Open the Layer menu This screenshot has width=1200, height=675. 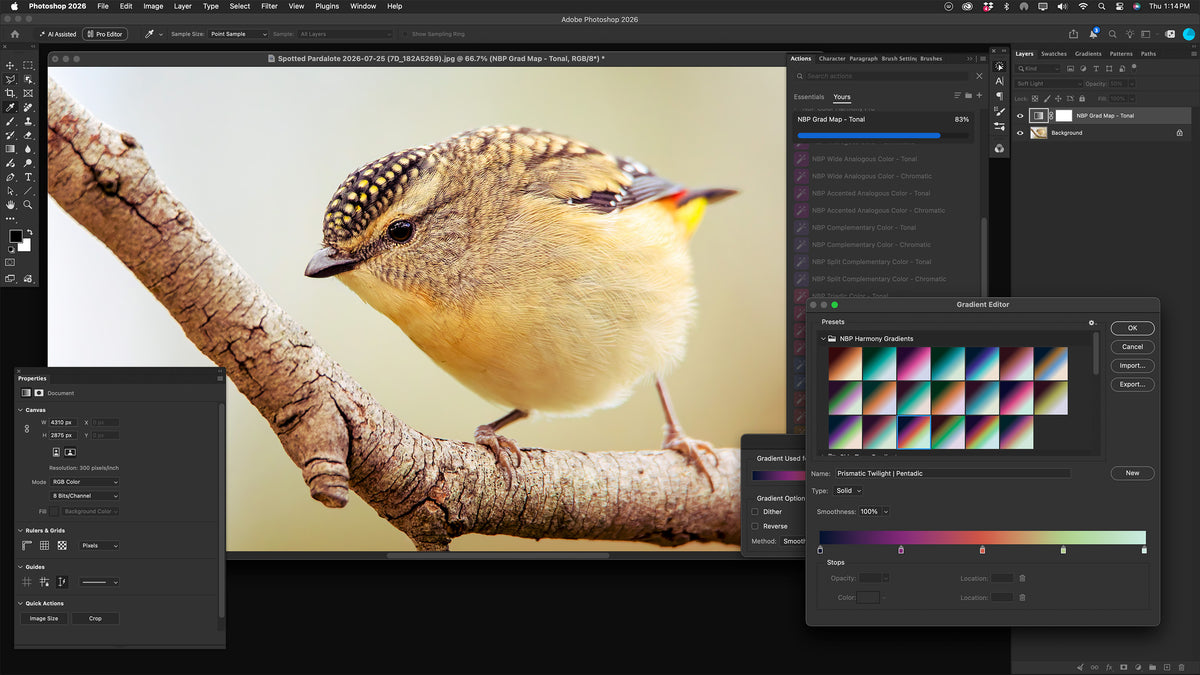[182, 6]
